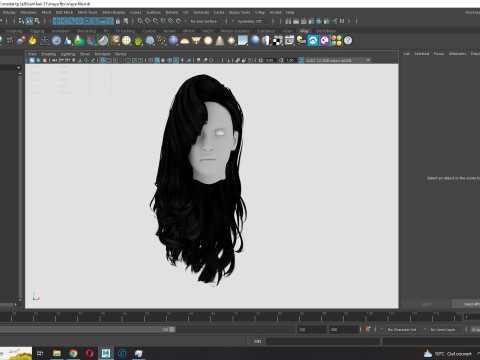The width and height of the screenshot is (480, 360).
Task: Open Render Settings from the status line
Action: point(311,21)
